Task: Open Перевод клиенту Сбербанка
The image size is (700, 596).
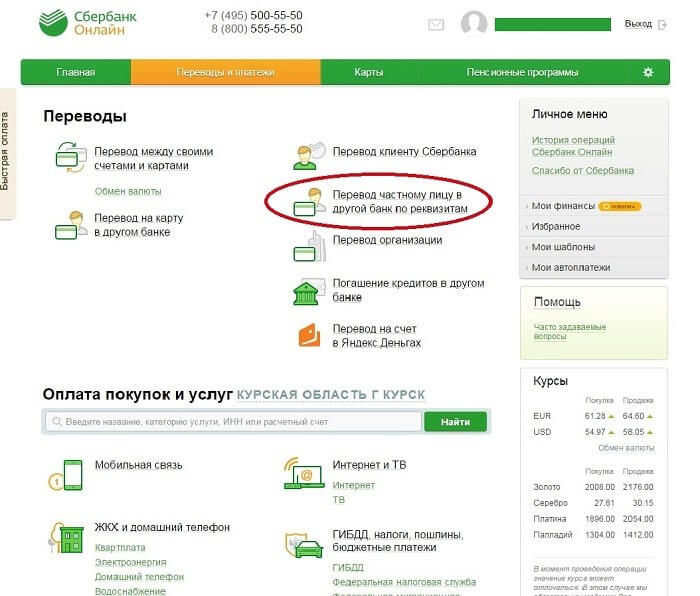Action: (404, 152)
